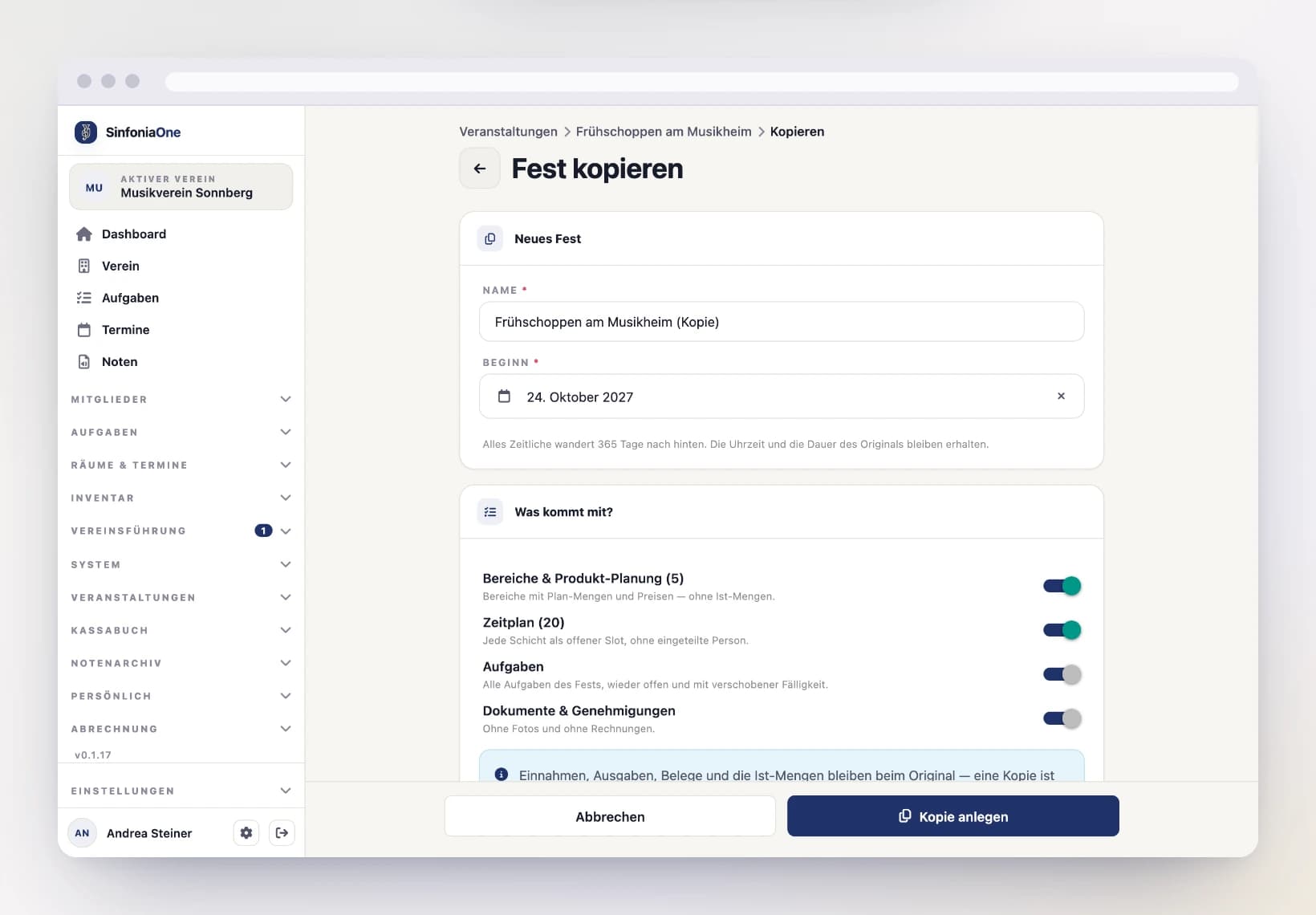Open settings via the gear icon
The image size is (1316, 915).
[246, 833]
